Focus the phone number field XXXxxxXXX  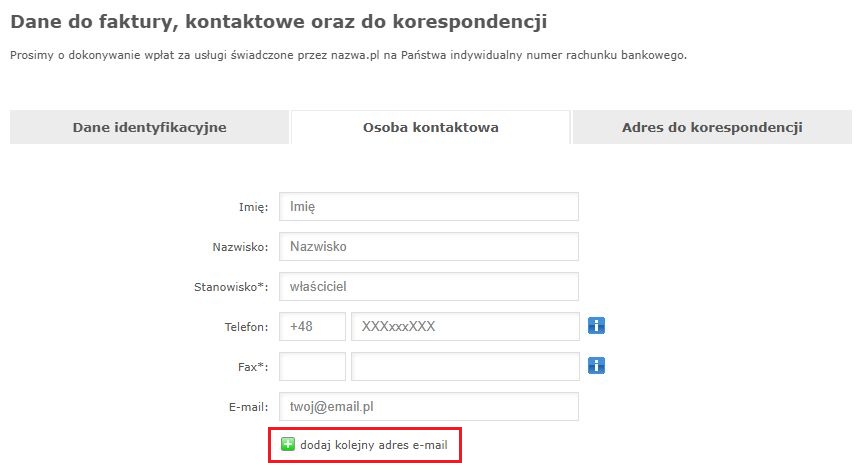pyautogui.click(x=465, y=326)
